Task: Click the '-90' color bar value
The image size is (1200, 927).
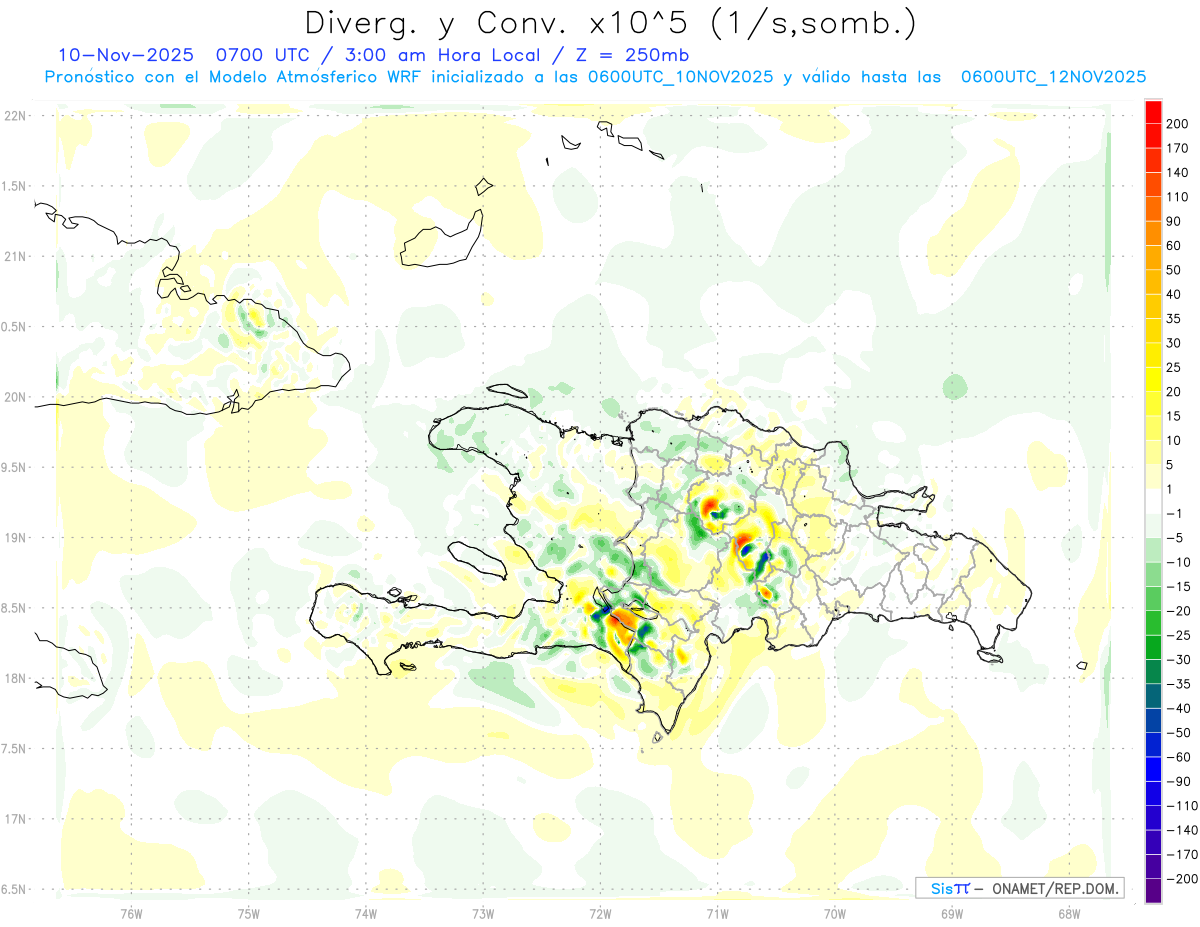Action: [x=1179, y=782]
